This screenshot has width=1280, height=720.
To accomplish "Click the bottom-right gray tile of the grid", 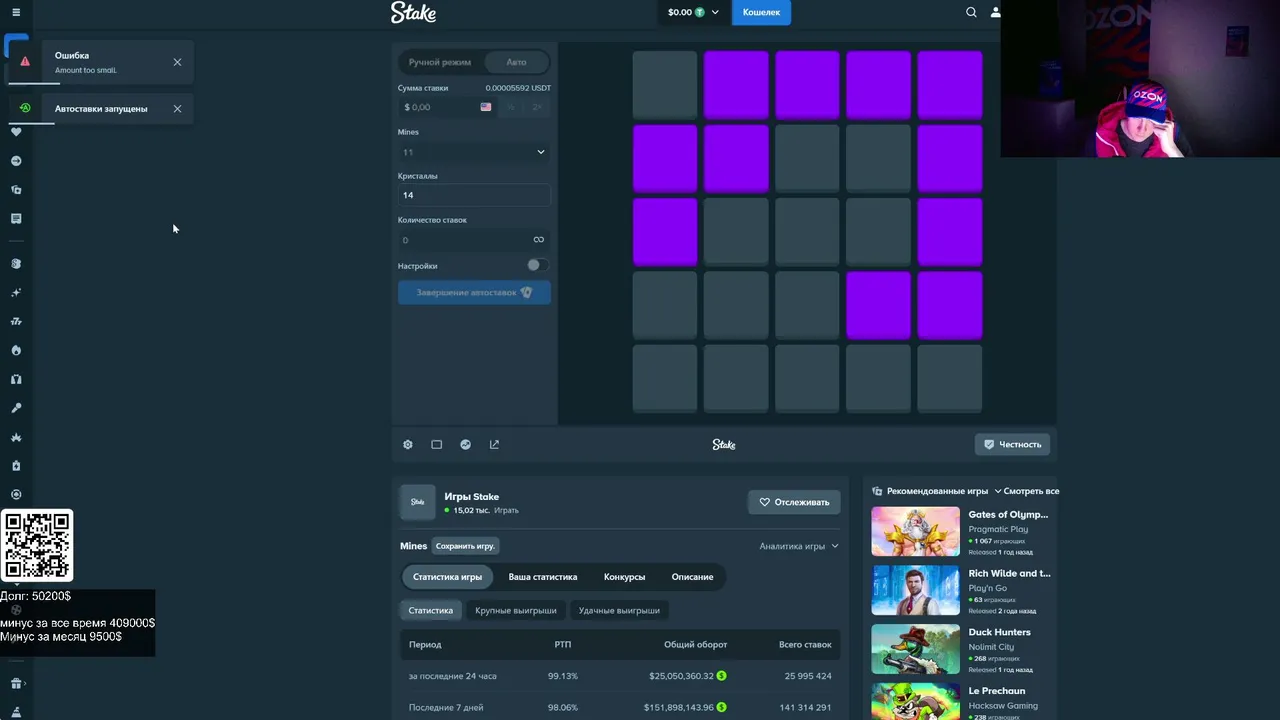I will [x=950, y=378].
